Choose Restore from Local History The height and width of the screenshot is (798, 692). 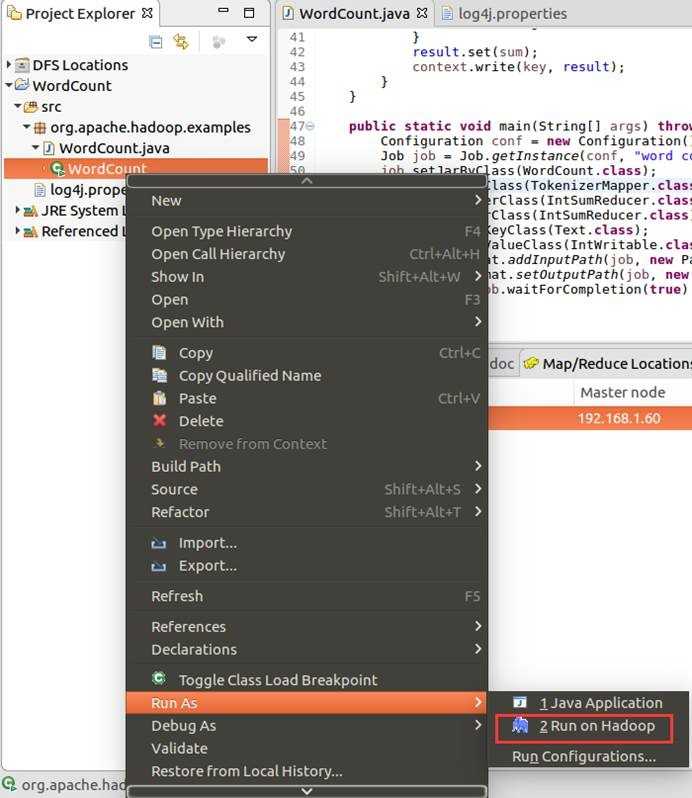pos(307,771)
